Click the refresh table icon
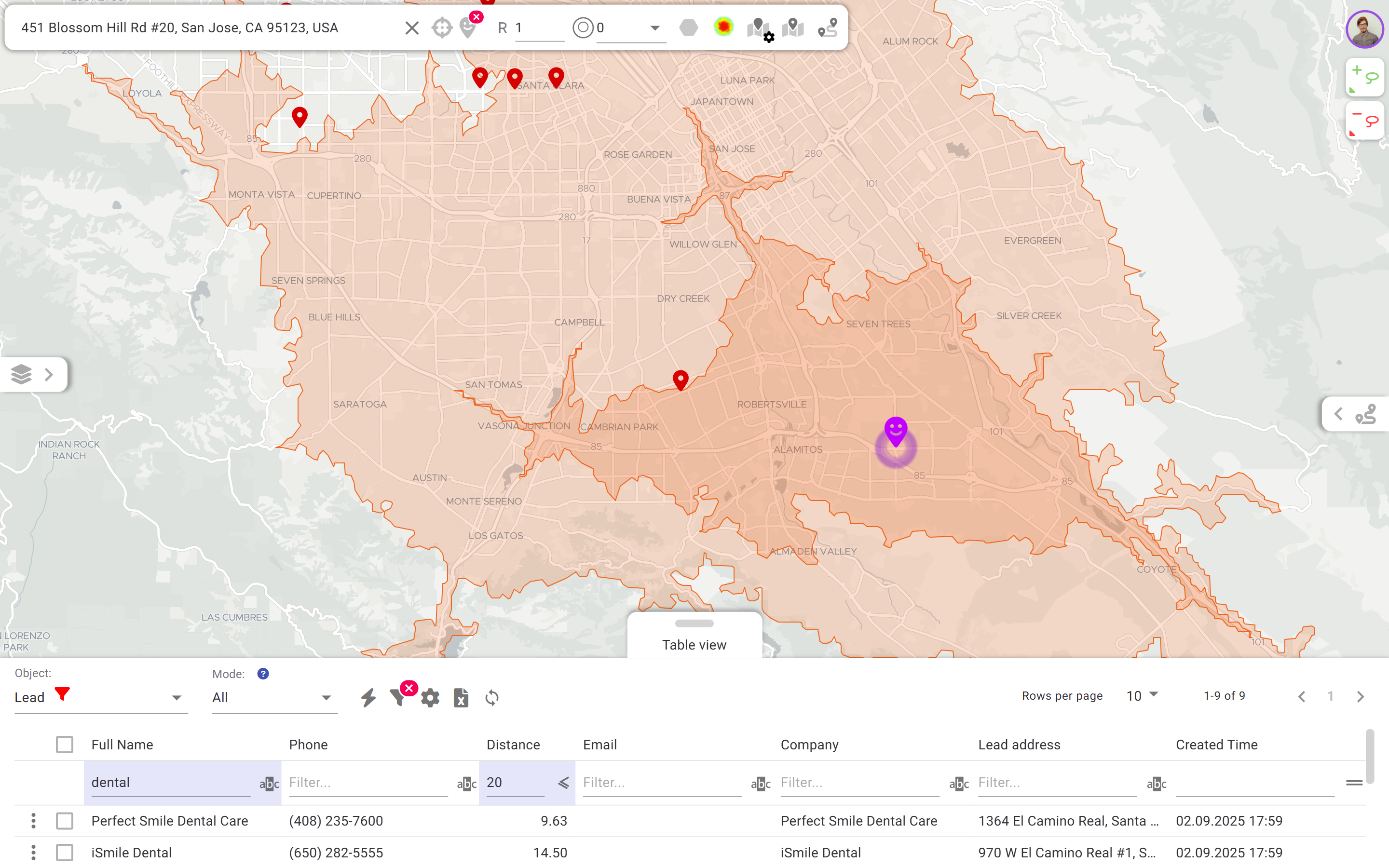Viewport: 1389px width, 868px height. coord(492,697)
